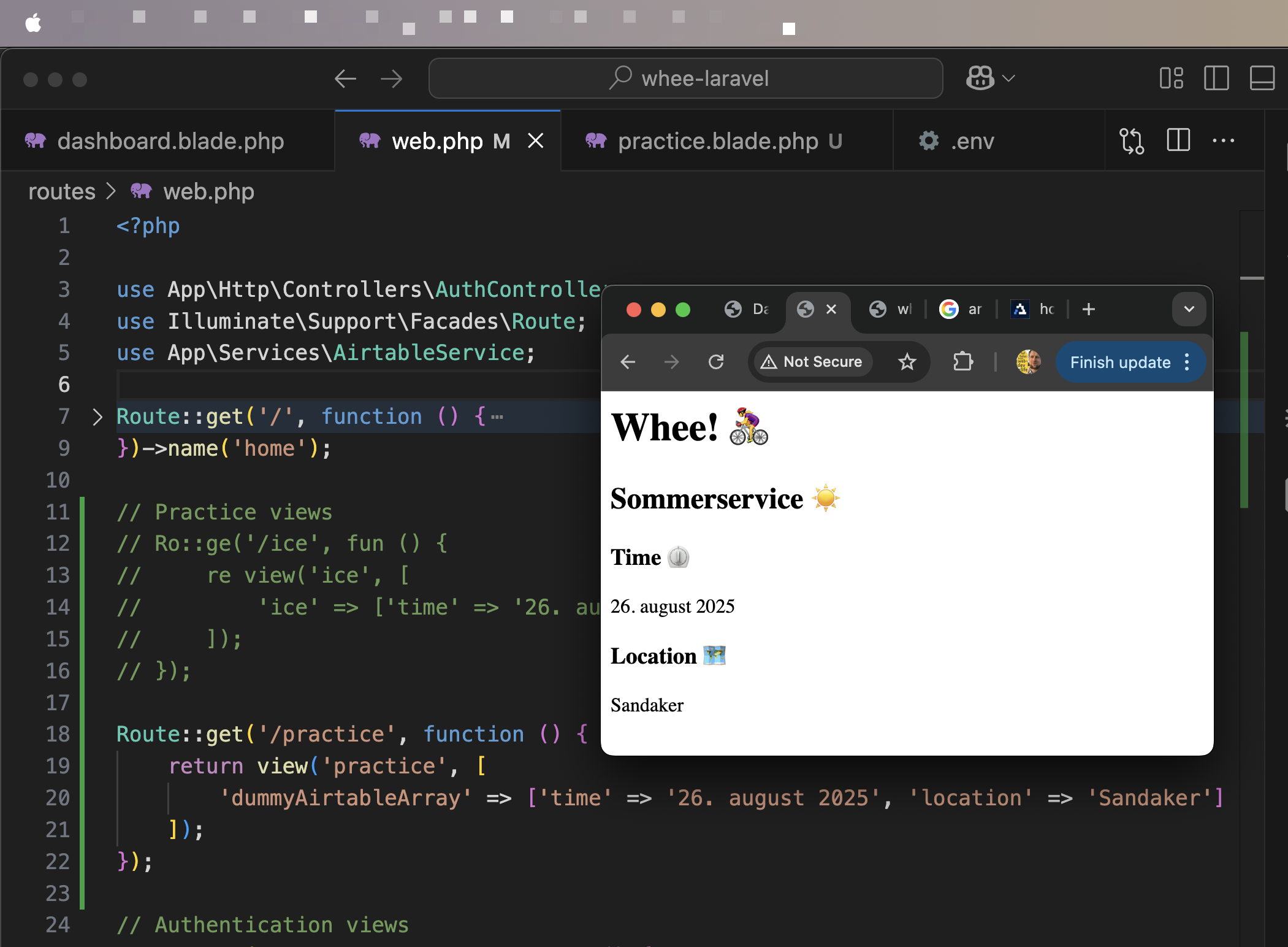This screenshot has width=1288, height=947.
Task: Expand folded Route::get('/') code block
Action: coord(97,417)
